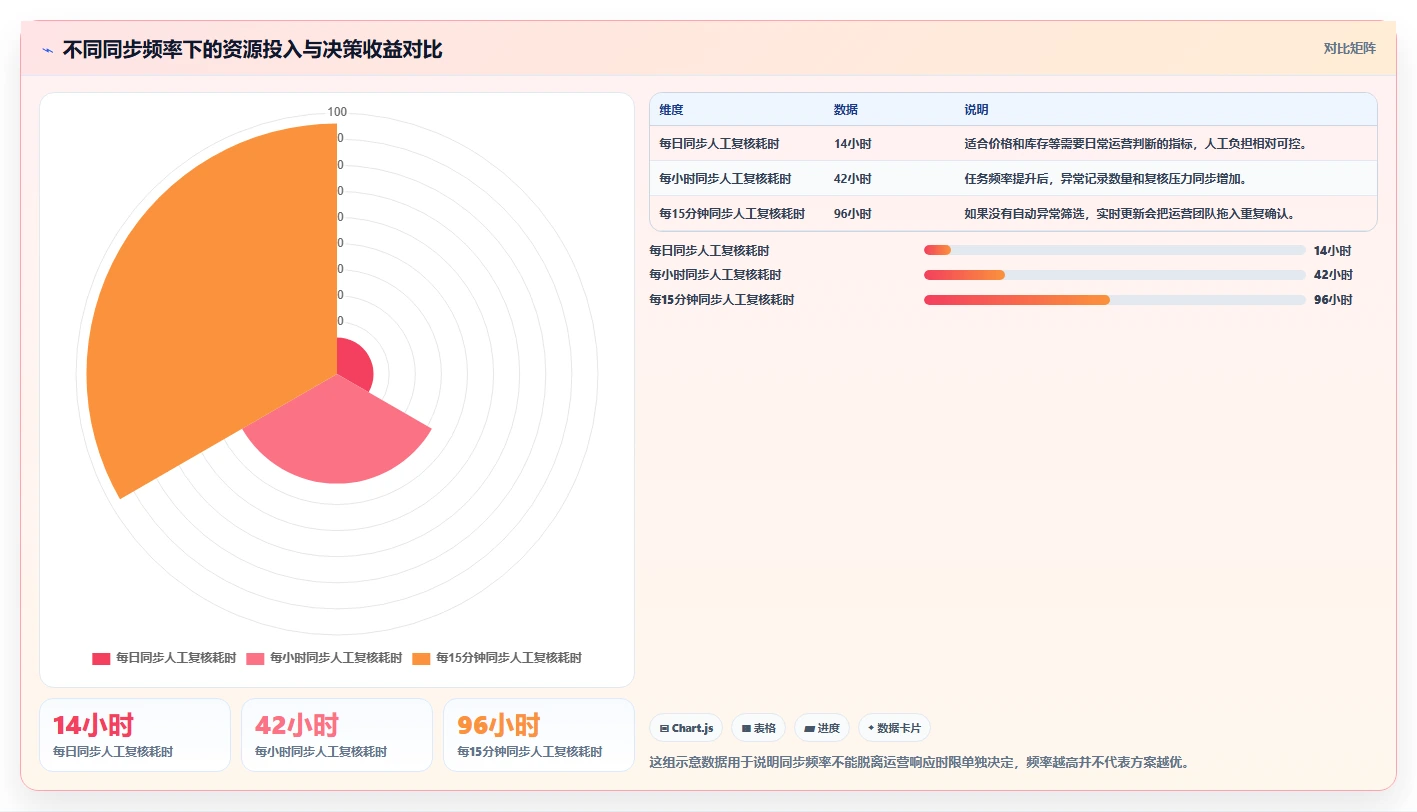Click description starting 任务频率提升后

[1105, 179]
